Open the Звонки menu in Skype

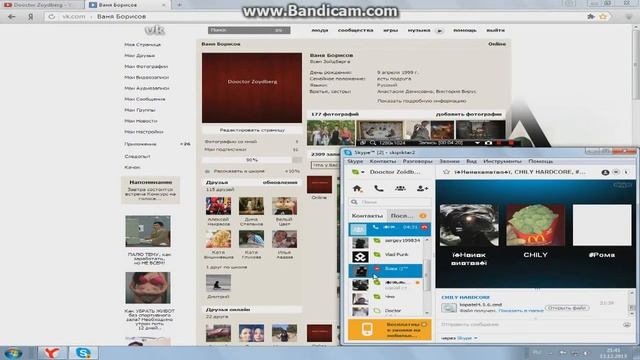(449, 161)
